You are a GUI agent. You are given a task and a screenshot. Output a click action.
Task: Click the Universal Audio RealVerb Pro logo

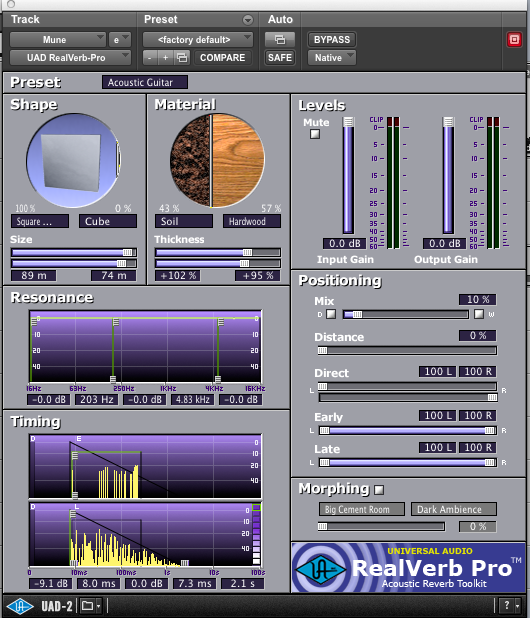tap(408, 567)
